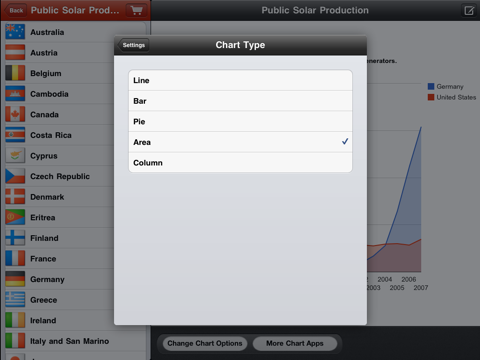Tap the edit compose icon
Viewport: 480px width, 360px height.
pos(469,11)
